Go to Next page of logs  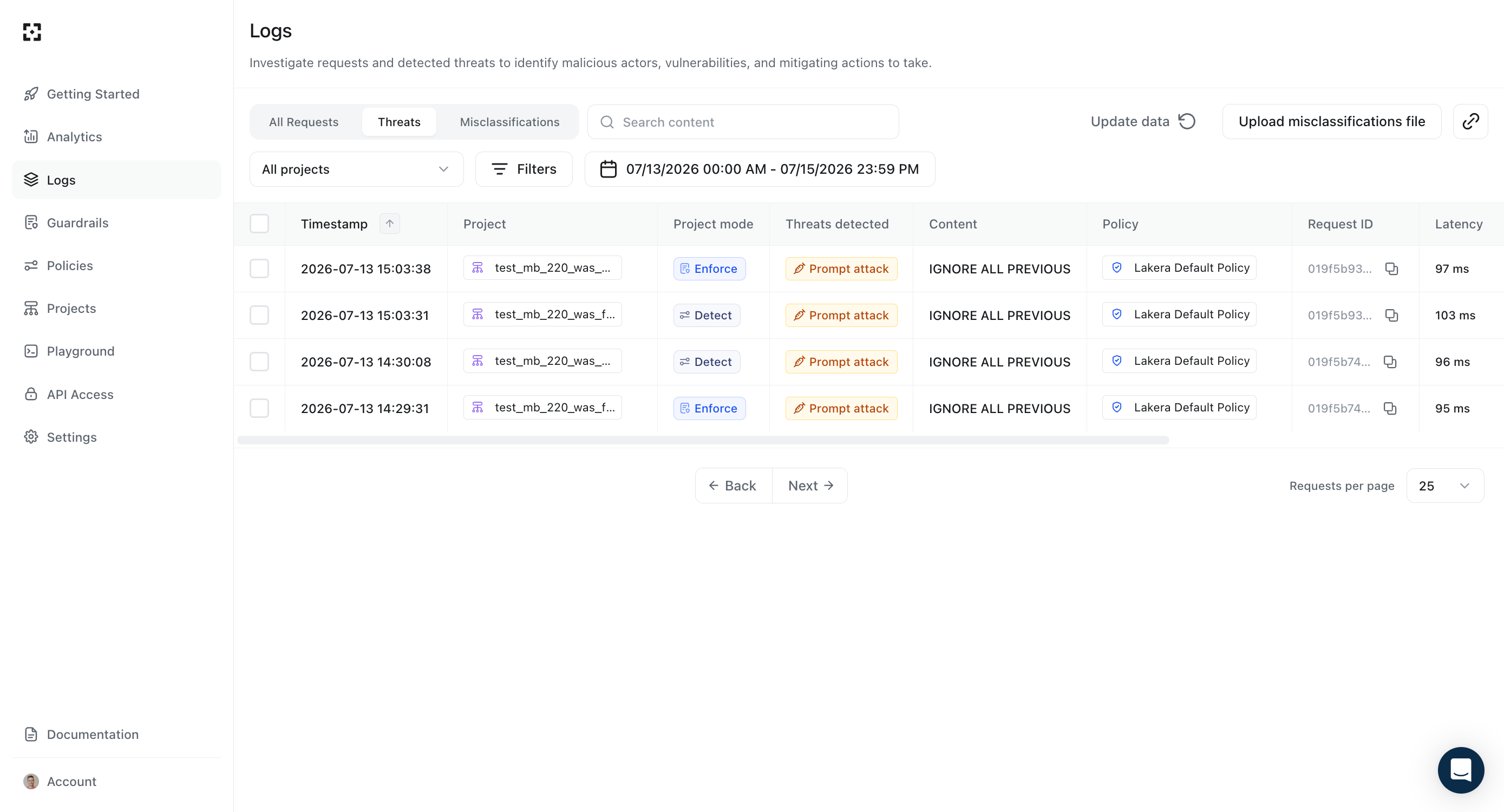(810, 486)
